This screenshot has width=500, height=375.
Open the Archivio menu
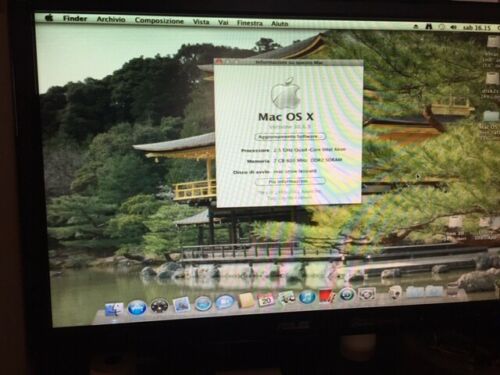(x=111, y=20)
